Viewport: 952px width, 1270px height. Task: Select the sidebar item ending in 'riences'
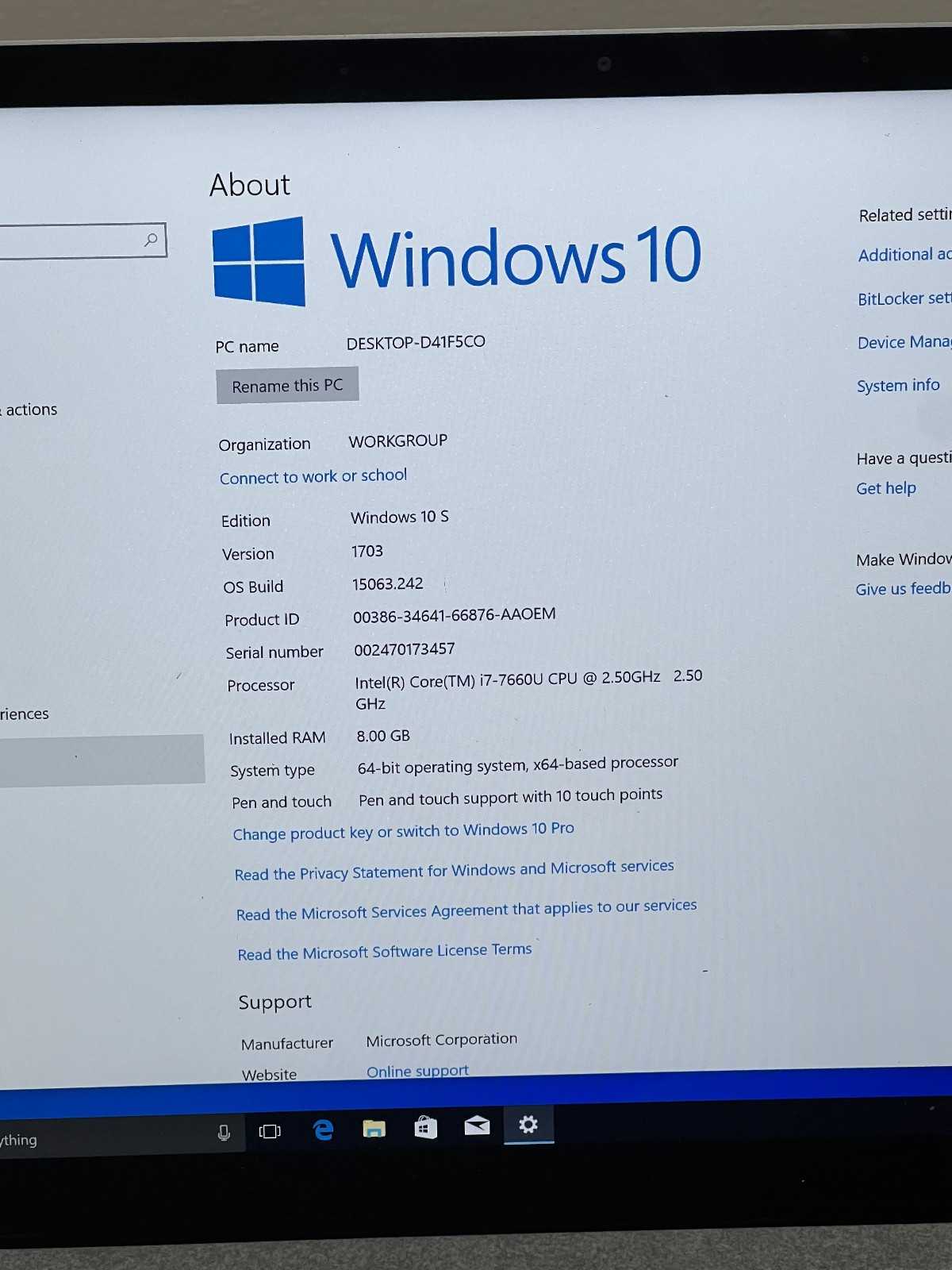point(25,714)
